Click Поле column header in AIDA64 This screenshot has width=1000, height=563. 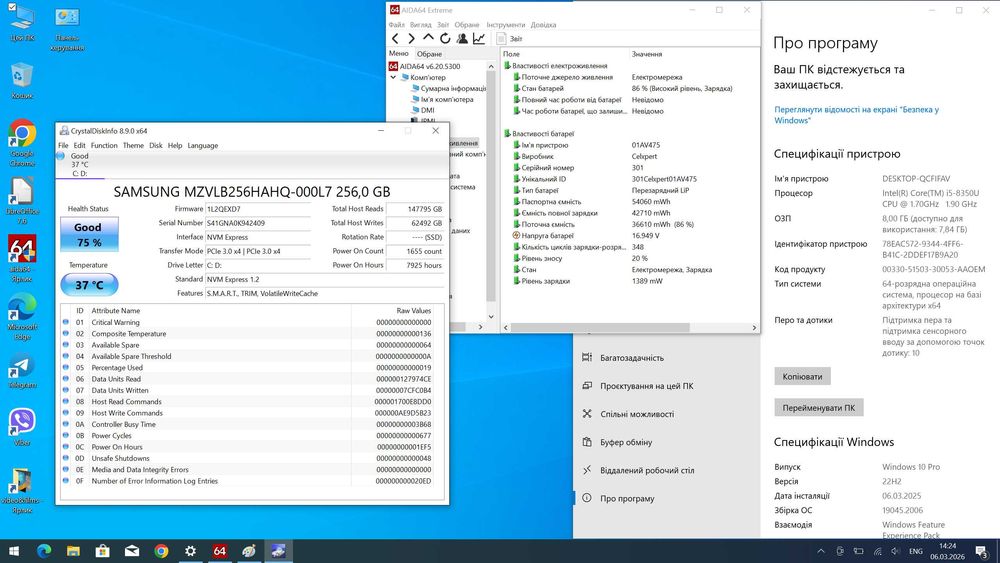[x=511, y=54]
